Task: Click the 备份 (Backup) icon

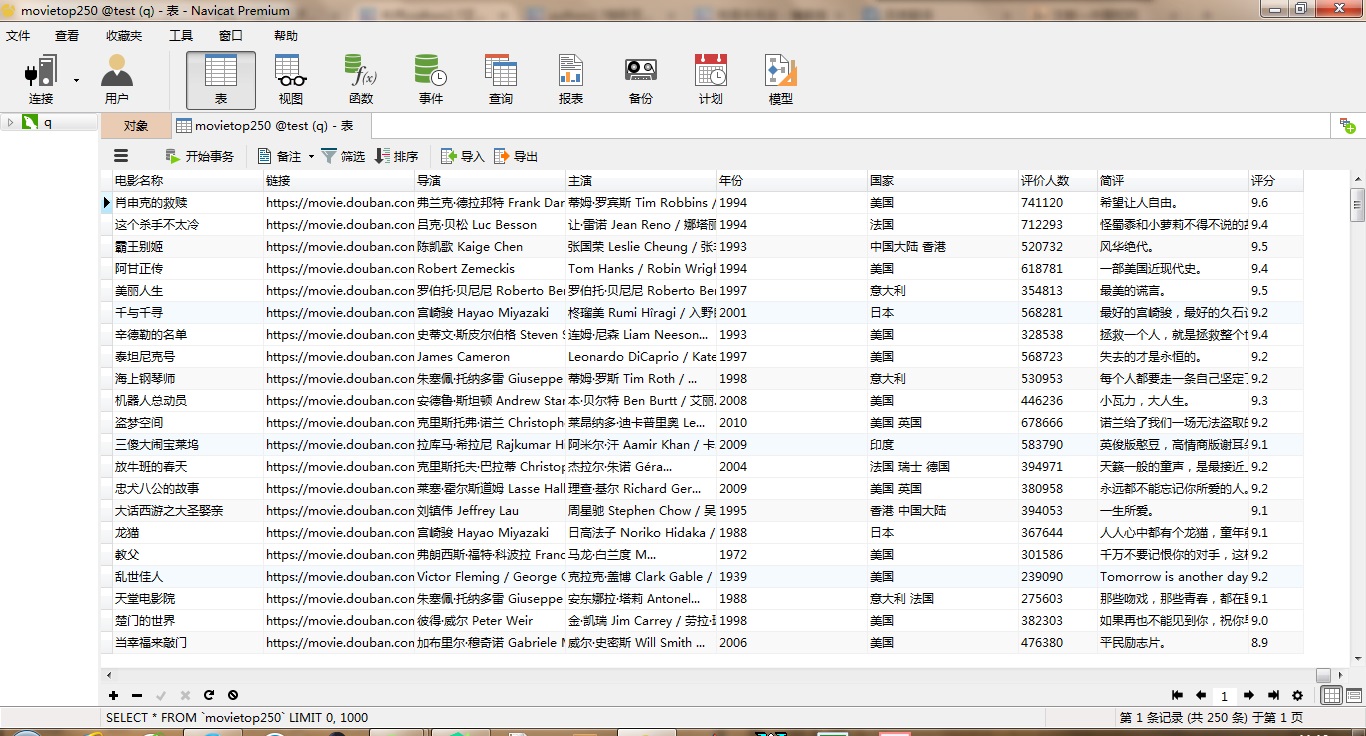Action: [641, 80]
